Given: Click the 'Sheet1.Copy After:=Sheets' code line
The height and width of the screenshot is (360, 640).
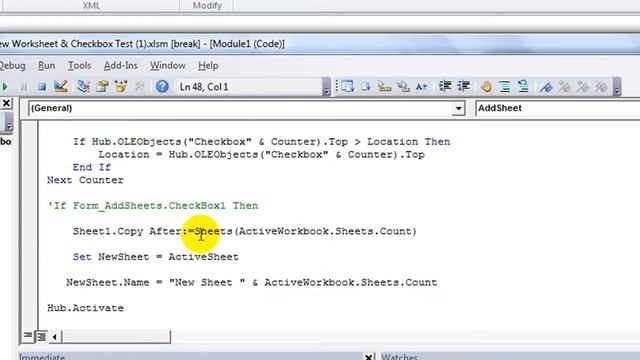Looking at the screenshot, I should click(x=244, y=231).
